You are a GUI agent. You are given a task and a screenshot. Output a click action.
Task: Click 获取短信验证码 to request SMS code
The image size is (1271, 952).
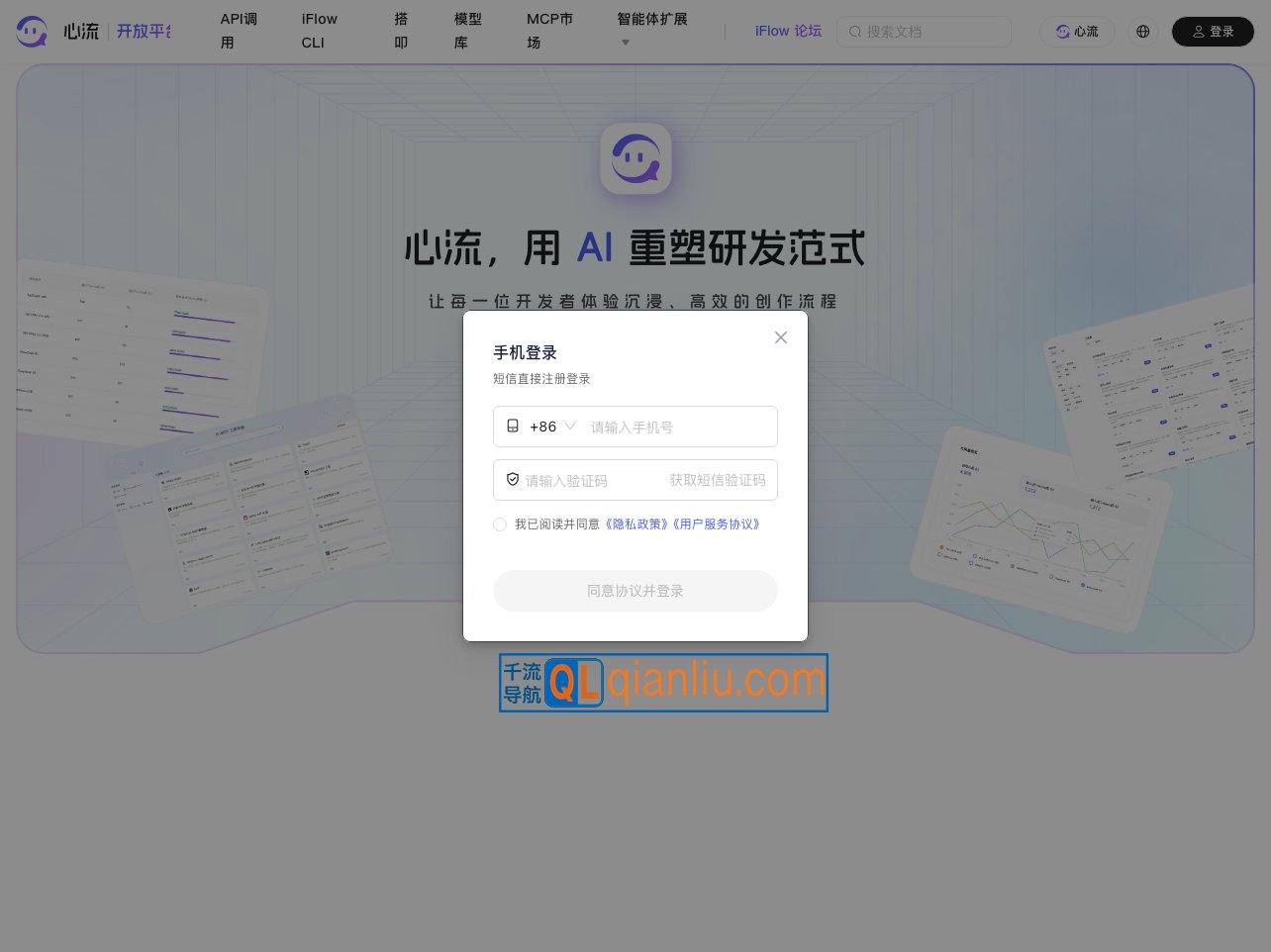(718, 480)
